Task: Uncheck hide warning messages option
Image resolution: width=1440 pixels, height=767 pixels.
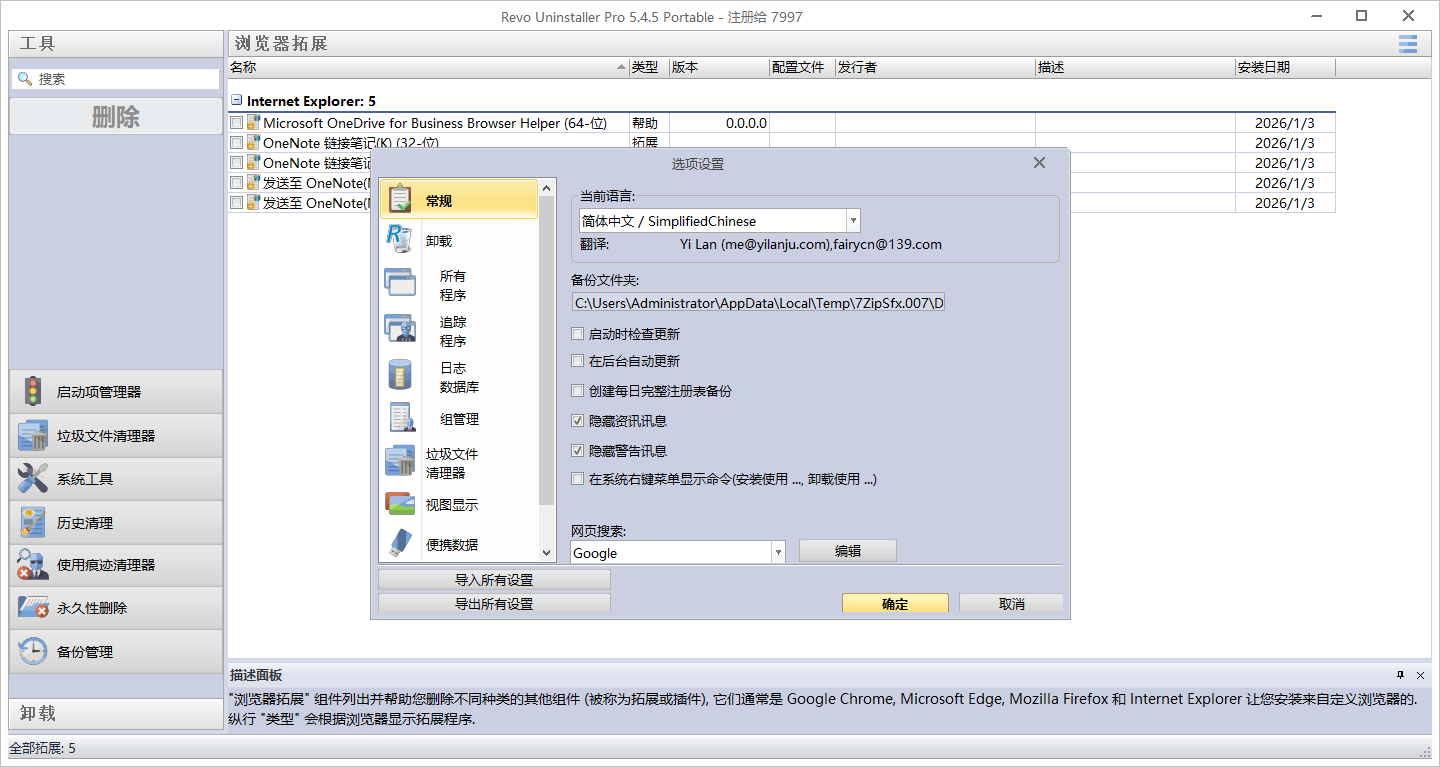Action: [577, 450]
